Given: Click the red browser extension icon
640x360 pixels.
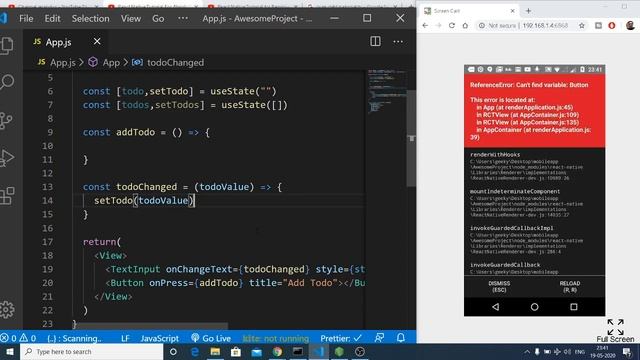Looking at the screenshot, I should pyautogui.click(x=612, y=25).
